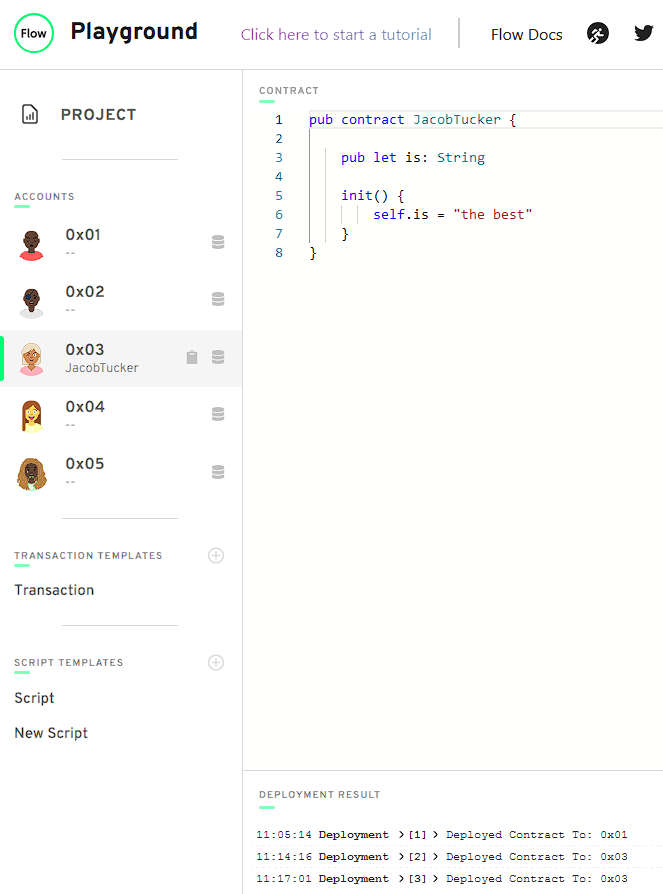
Task: Select the 0x05 account label
Action: (x=85, y=464)
